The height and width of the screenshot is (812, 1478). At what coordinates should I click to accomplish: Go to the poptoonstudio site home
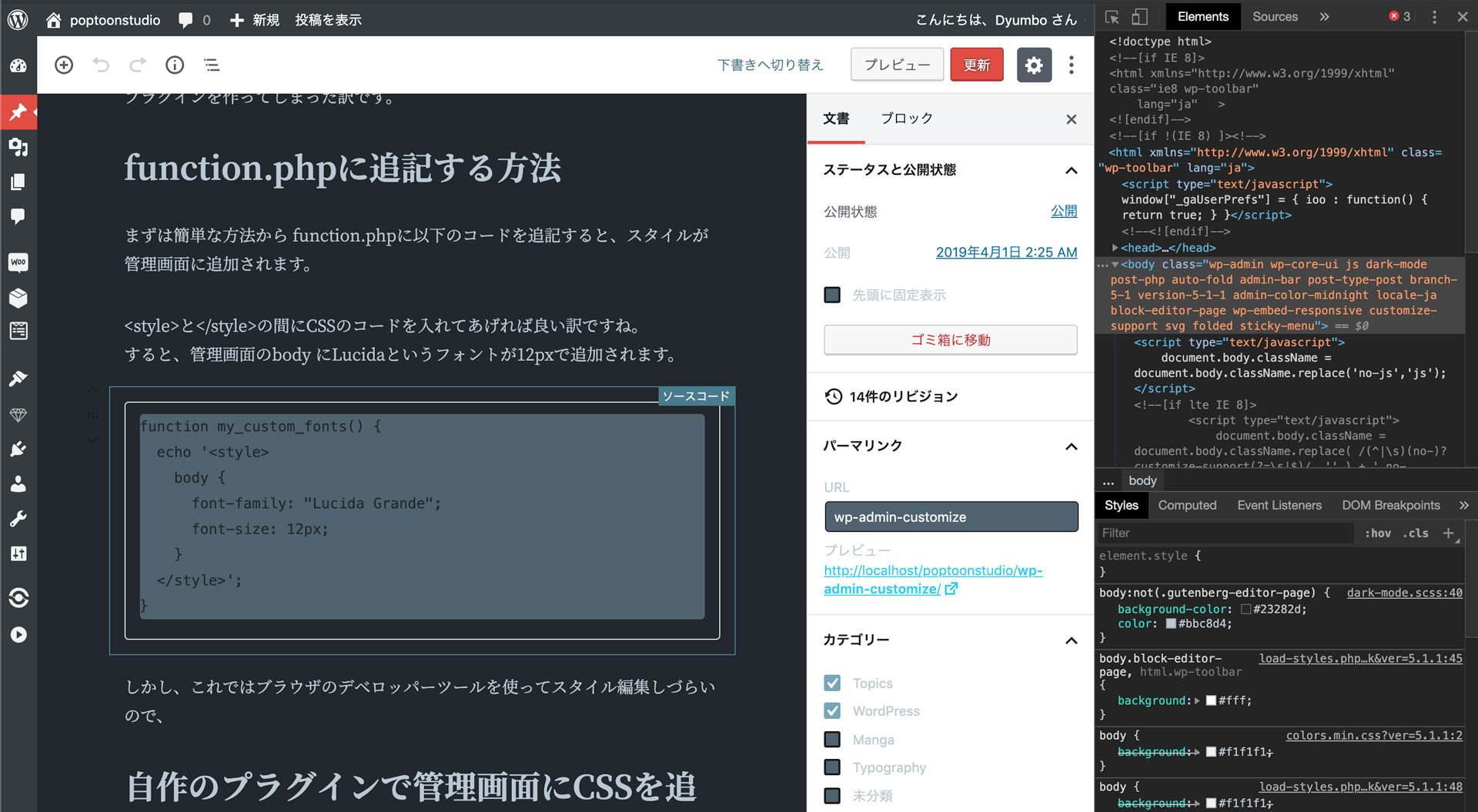click(x=103, y=20)
